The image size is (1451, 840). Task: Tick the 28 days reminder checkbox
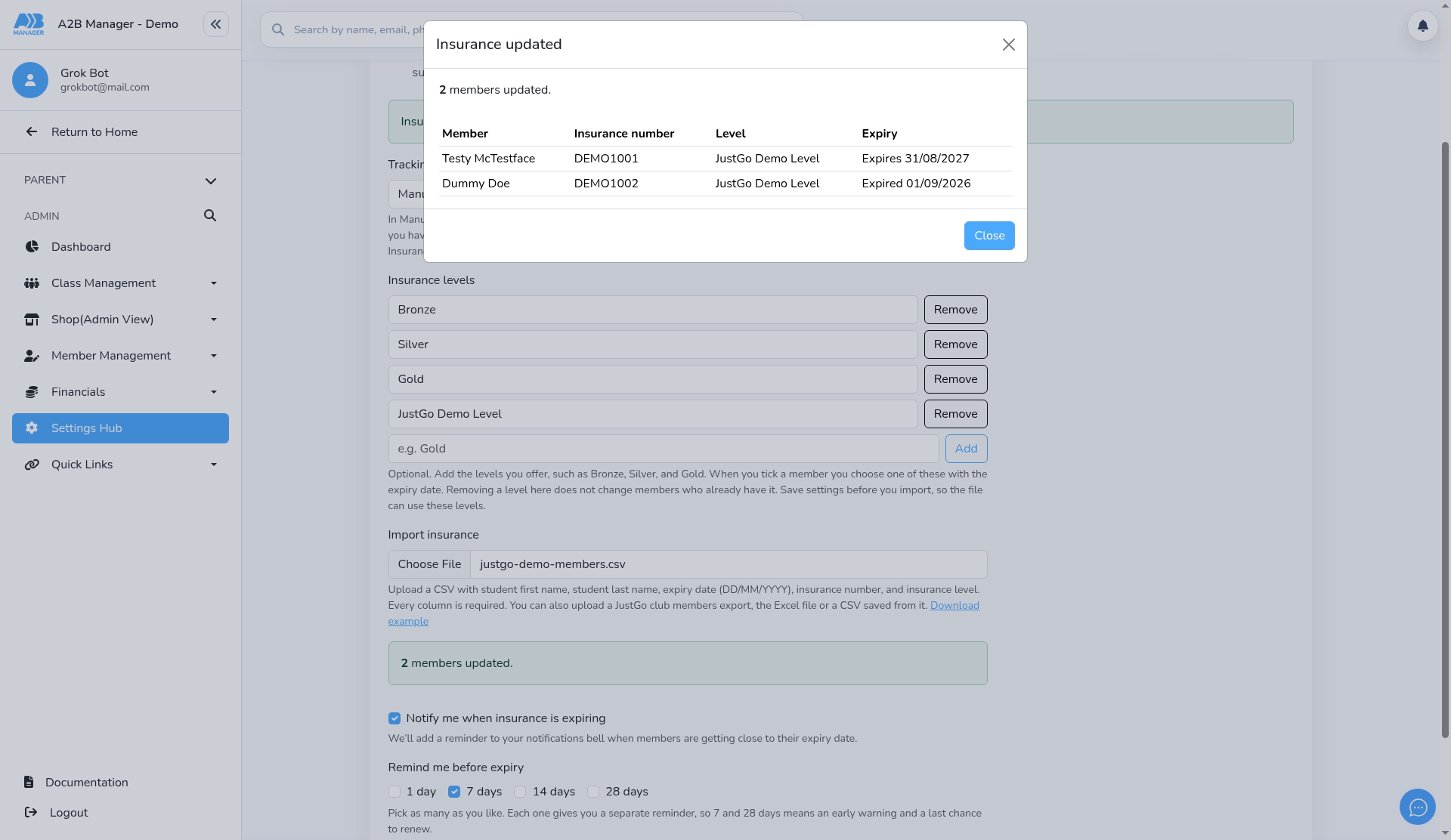coord(593,792)
